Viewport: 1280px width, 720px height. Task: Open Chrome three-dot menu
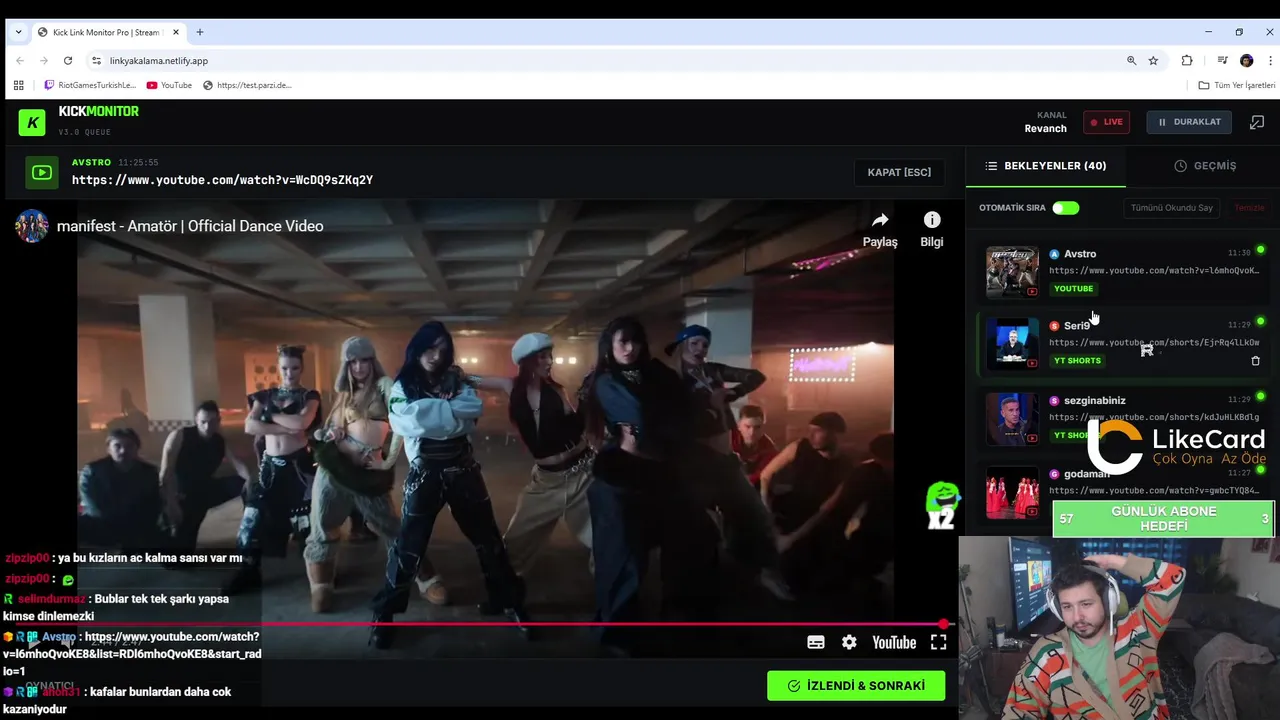(x=1270, y=61)
